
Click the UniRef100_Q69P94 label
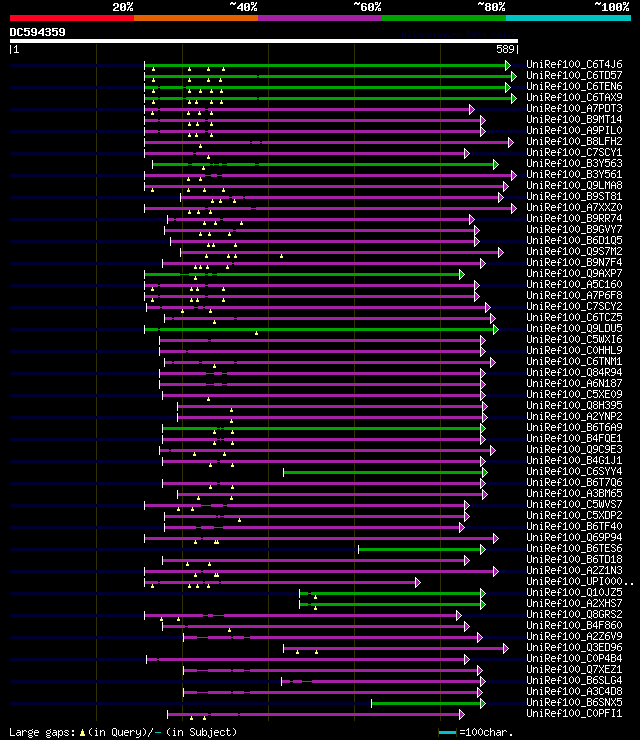574,537
